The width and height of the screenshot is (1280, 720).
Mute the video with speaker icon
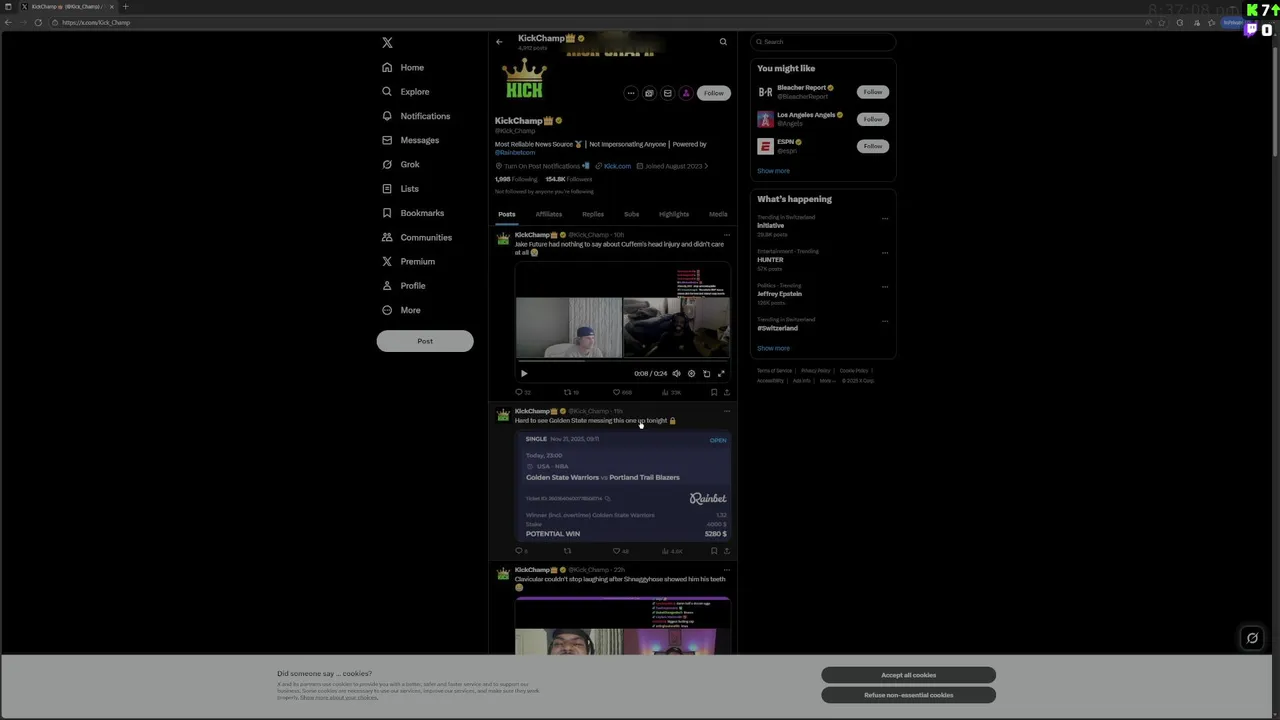coord(676,374)
